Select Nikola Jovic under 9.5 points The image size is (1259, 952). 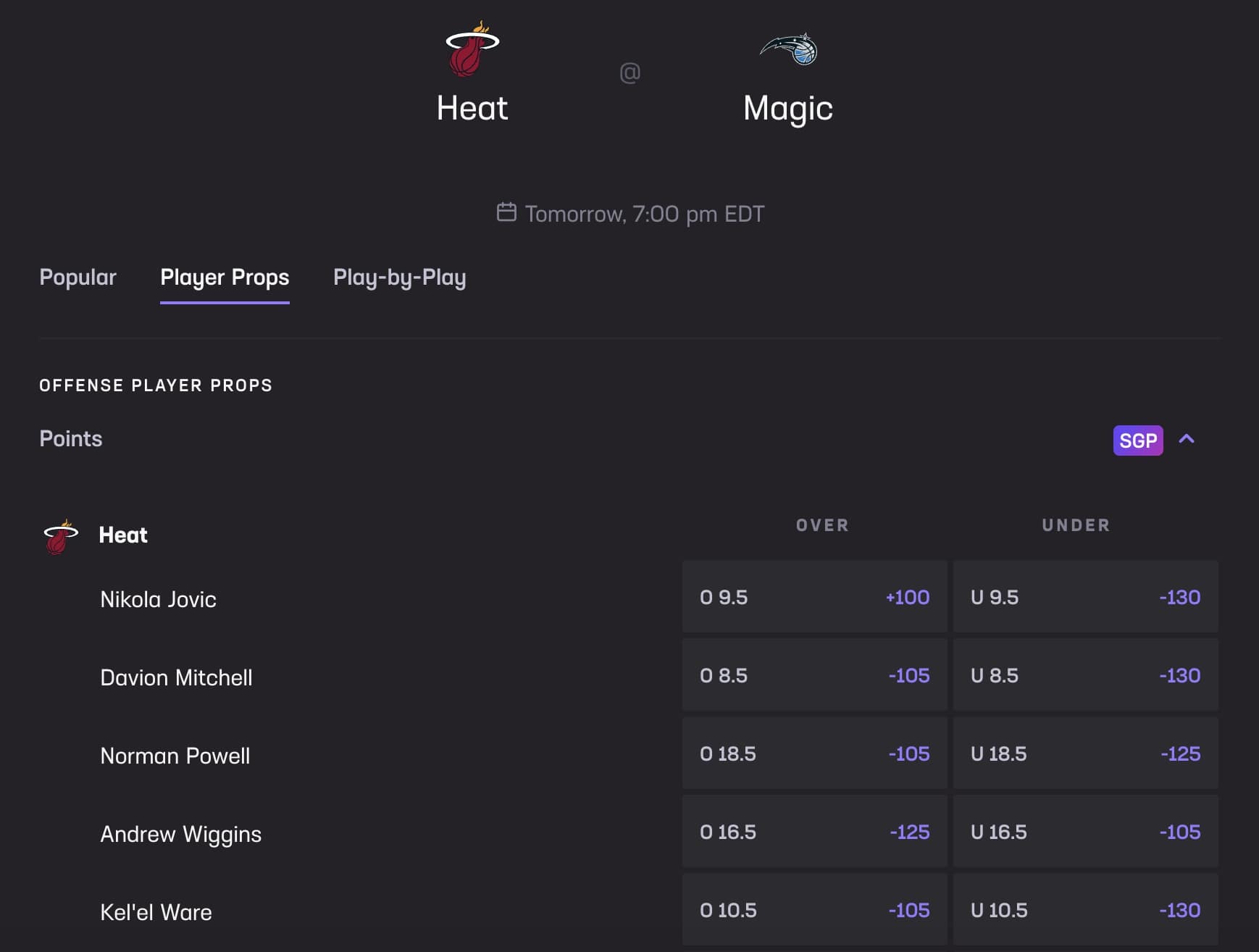[x=1085, y=597]
